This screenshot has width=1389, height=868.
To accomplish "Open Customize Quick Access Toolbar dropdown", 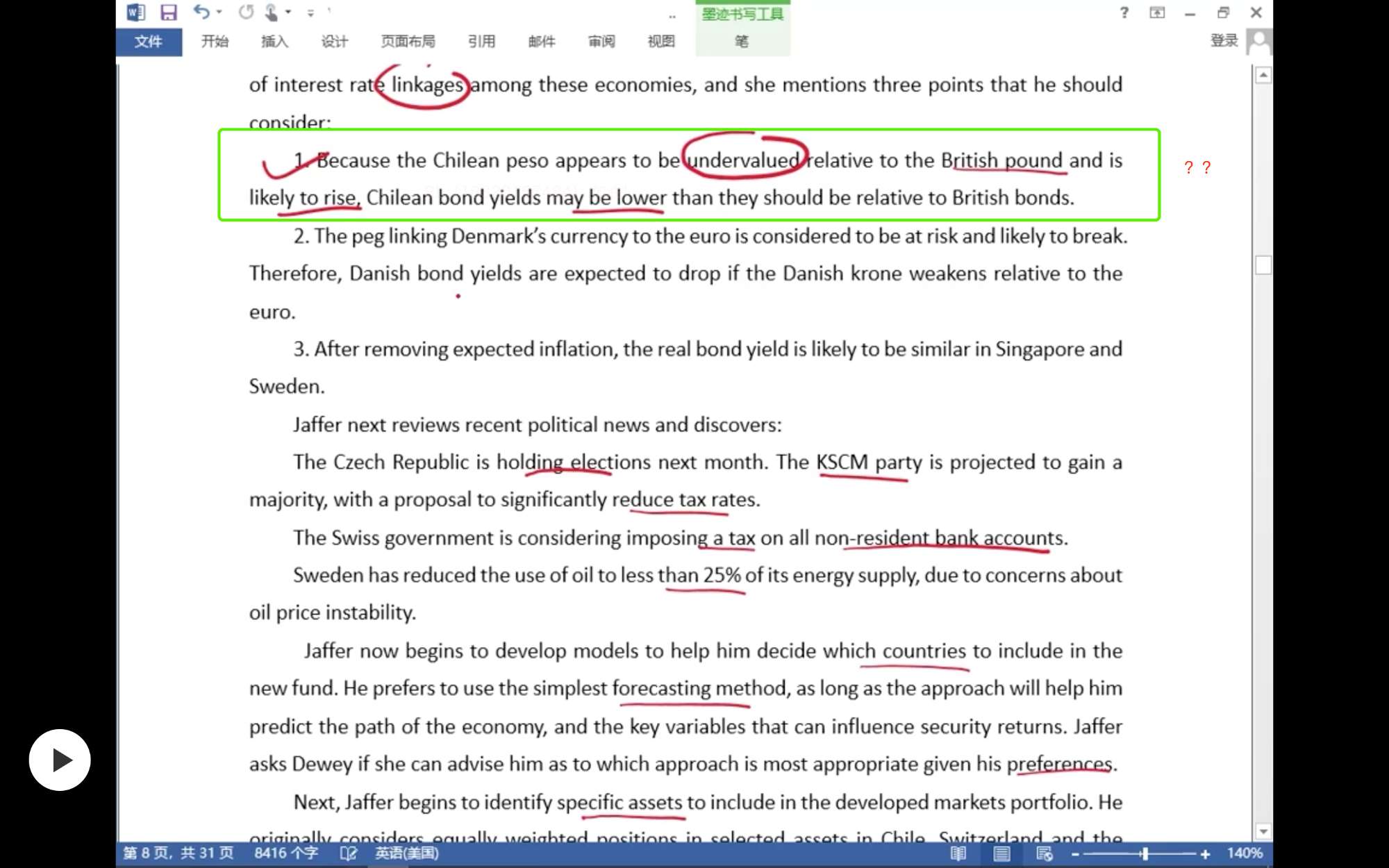I will [x=310, y=12].
